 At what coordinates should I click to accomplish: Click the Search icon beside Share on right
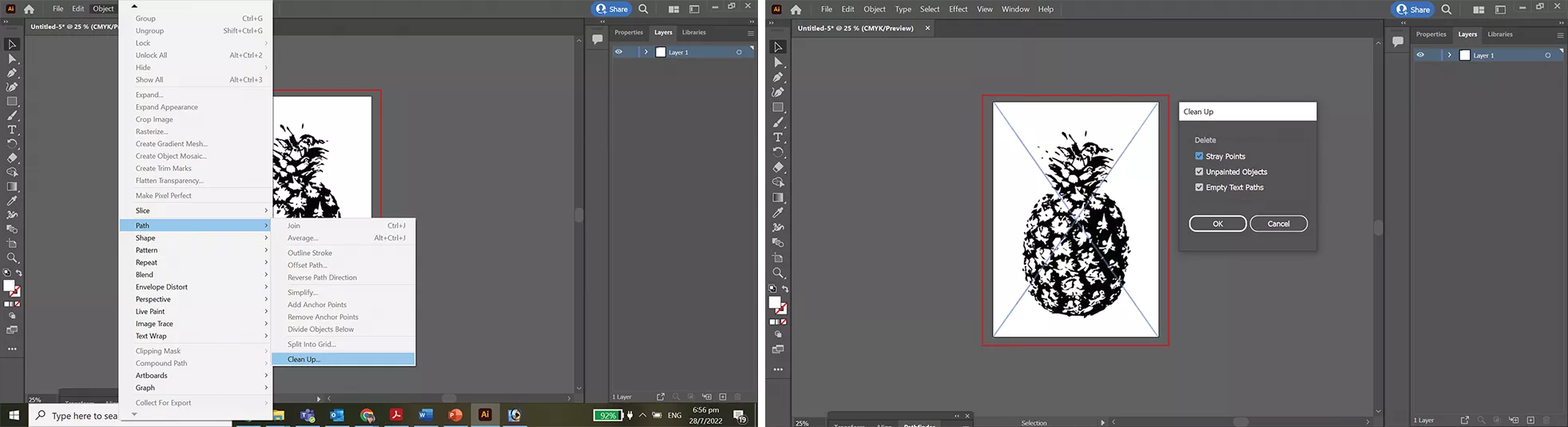point(1446,10)
